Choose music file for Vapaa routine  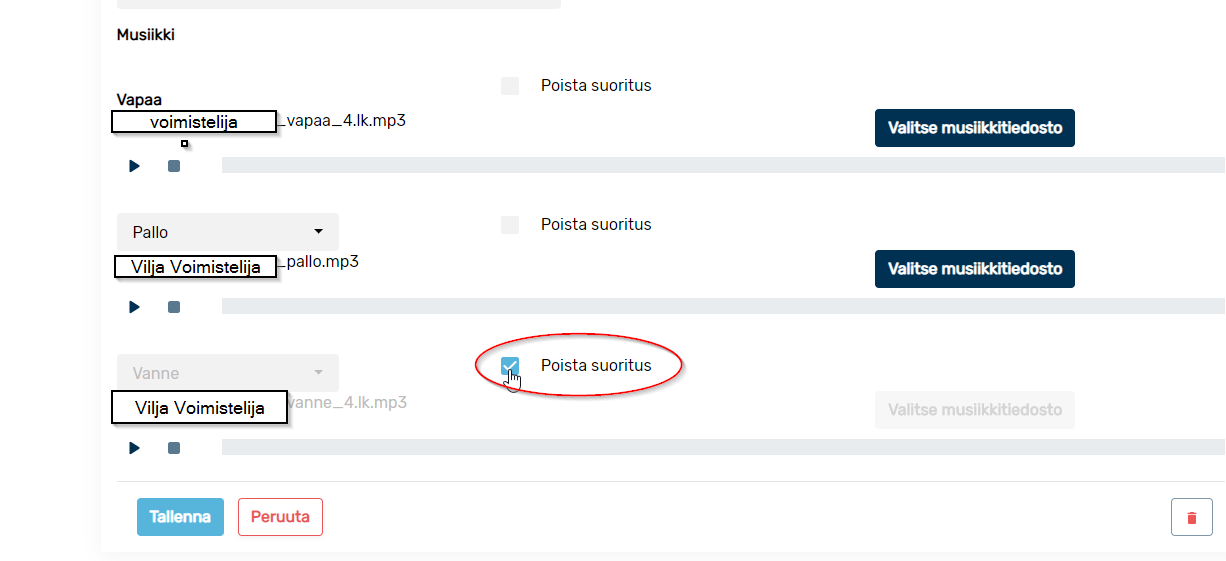pos(975,128)
